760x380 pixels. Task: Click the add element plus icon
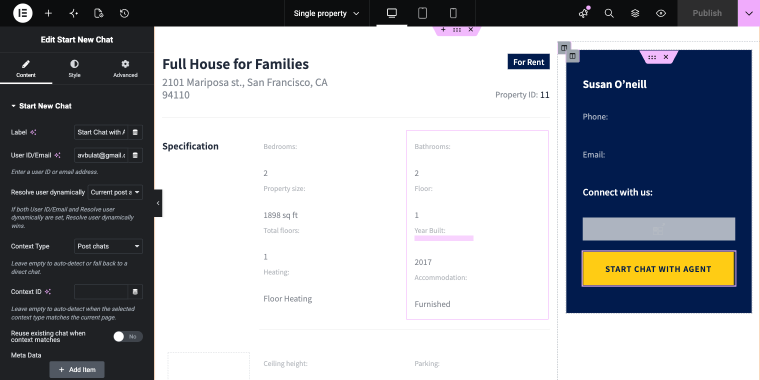[x=48, y=14]
